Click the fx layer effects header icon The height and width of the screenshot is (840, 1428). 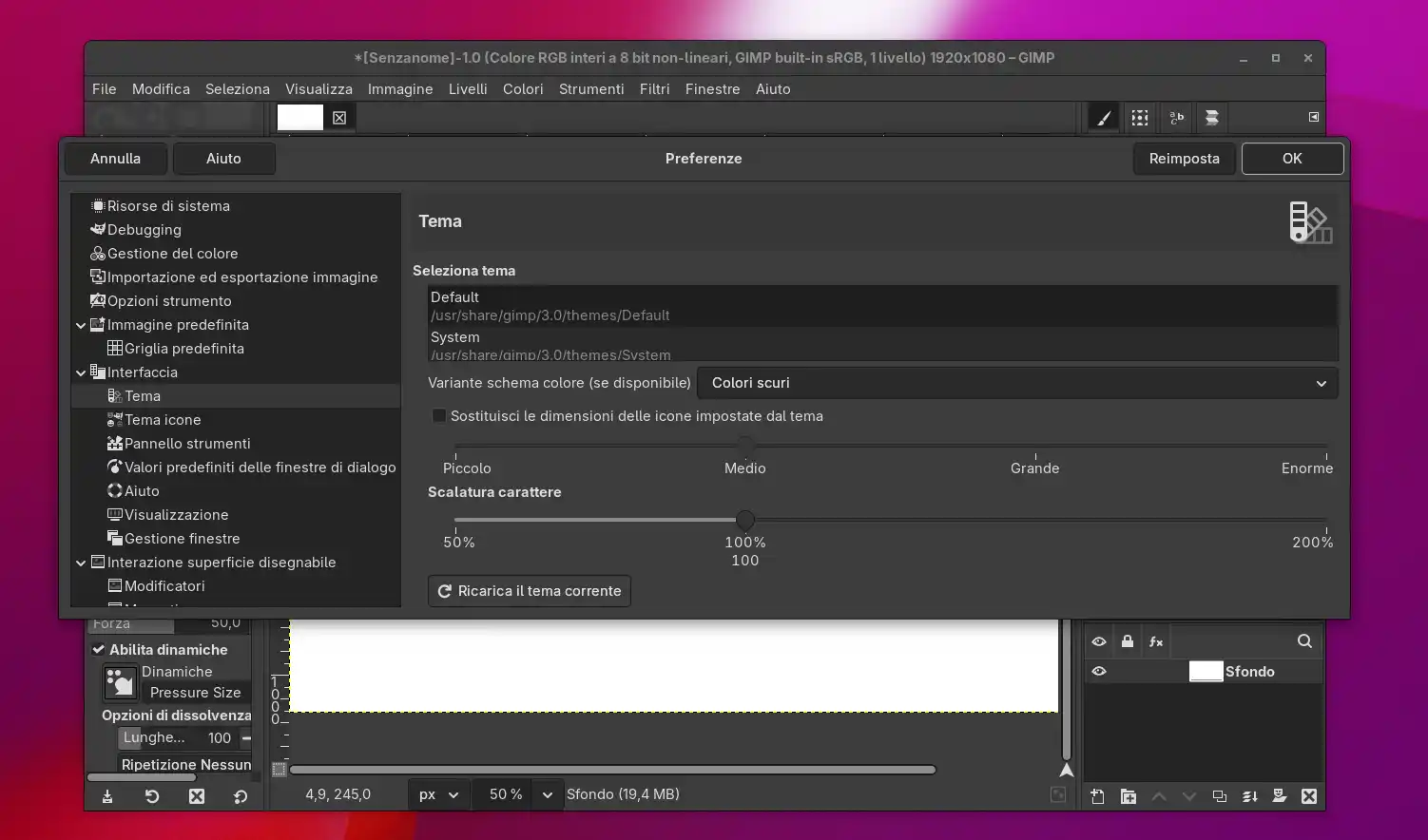[x=1156, y=641]
